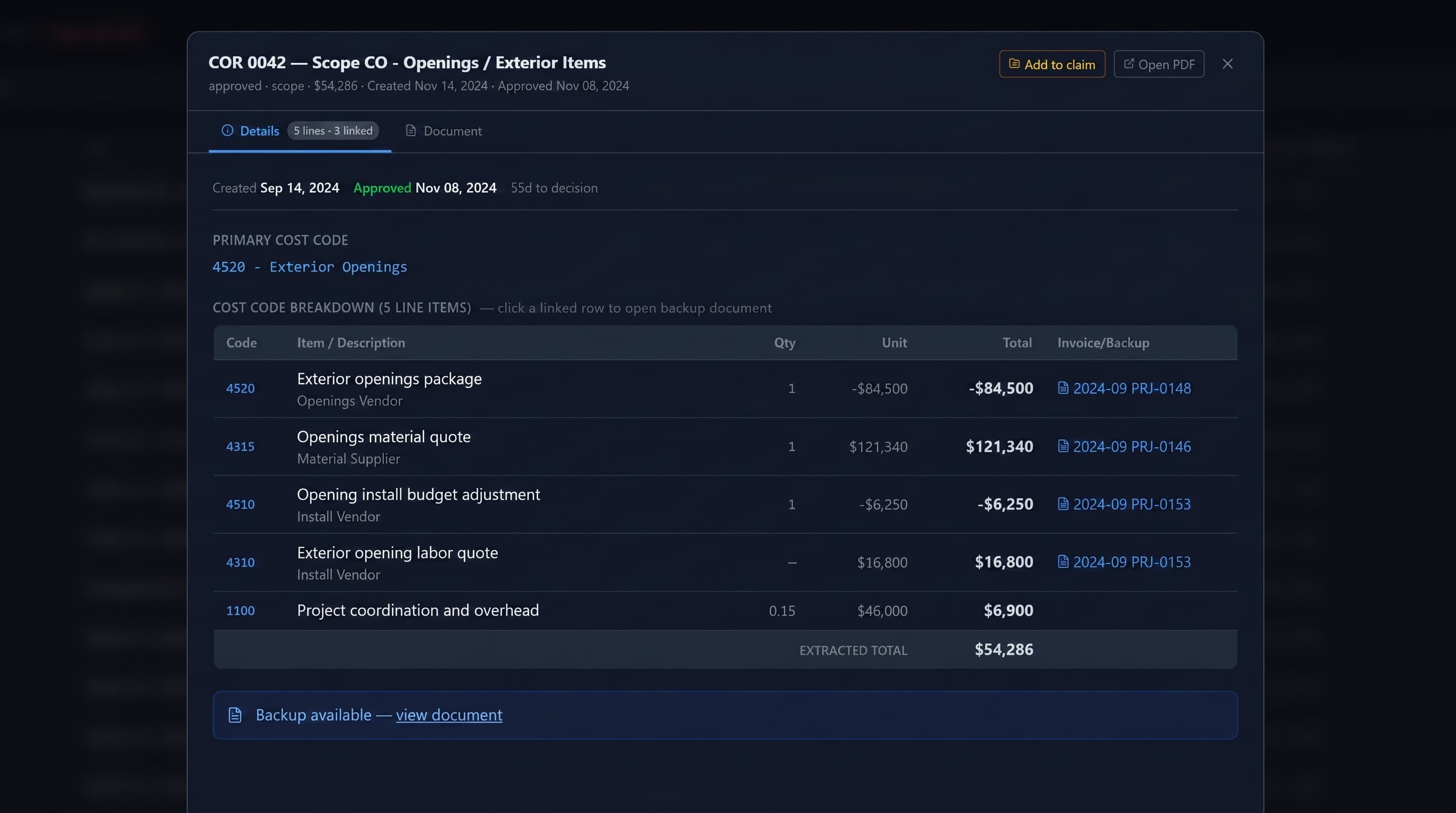Open backup 2024-09 PRJ-0148
This screenshot has height=813, width=1456.
pos(1132,389)
